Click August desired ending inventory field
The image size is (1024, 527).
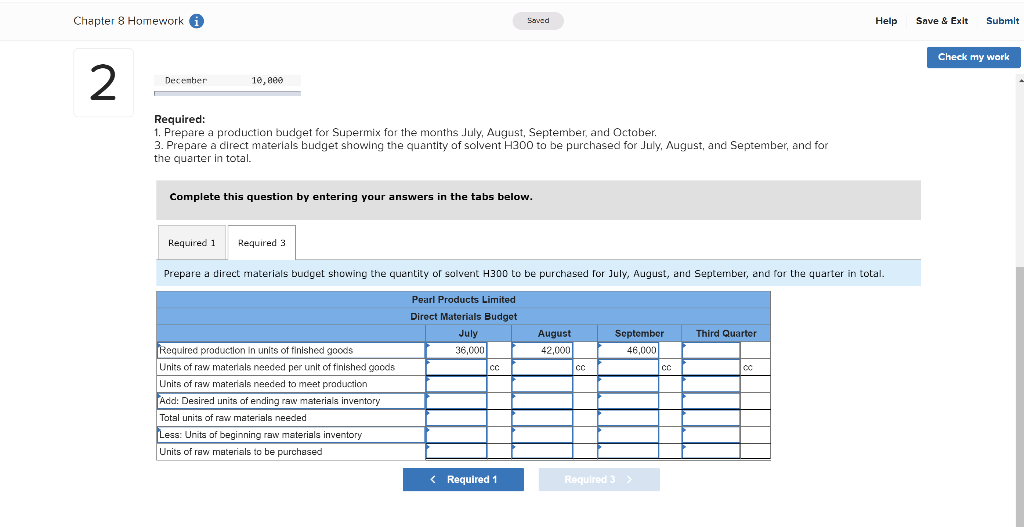tap(543, 401)
